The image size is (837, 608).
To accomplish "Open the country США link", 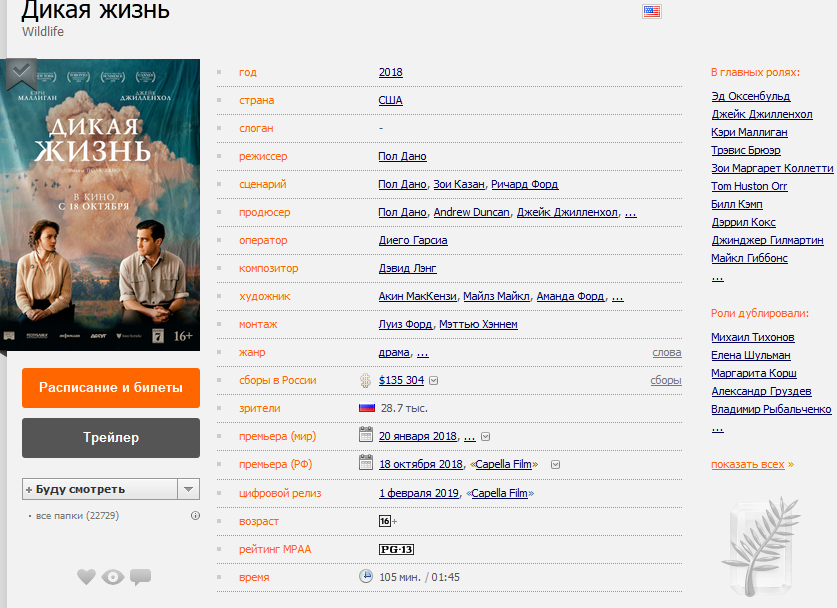I will click(391, 100).
